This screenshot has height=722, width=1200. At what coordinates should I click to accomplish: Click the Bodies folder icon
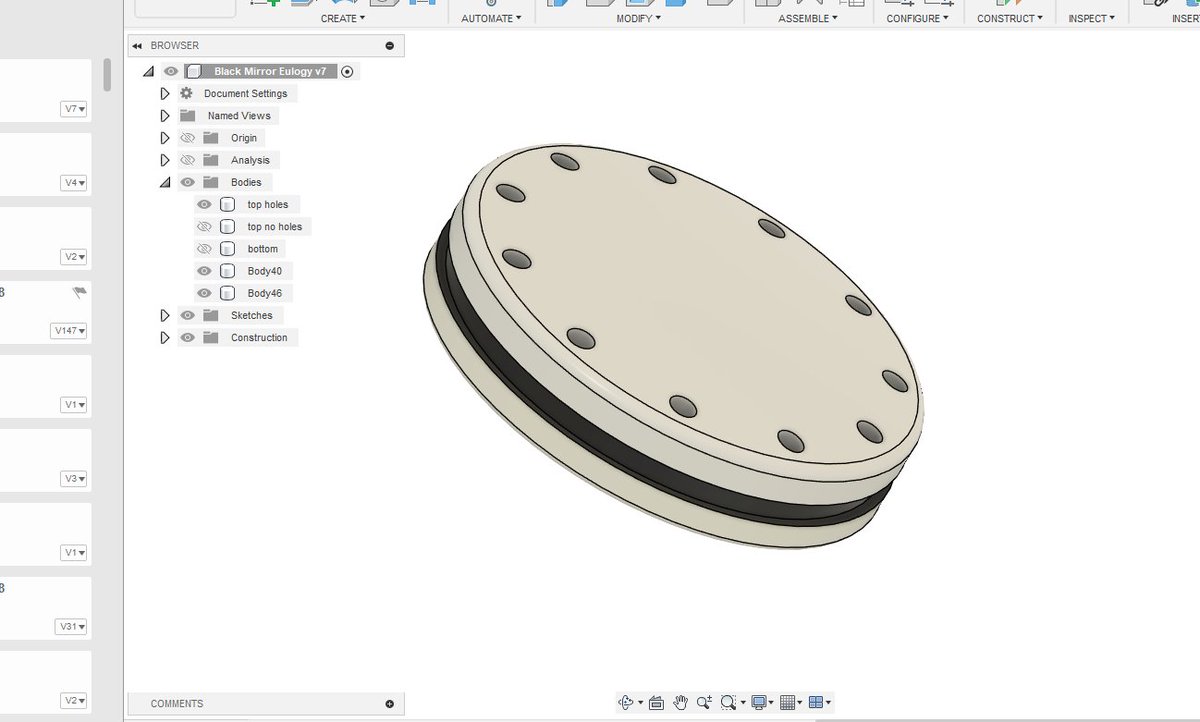(x=210, y=182)
